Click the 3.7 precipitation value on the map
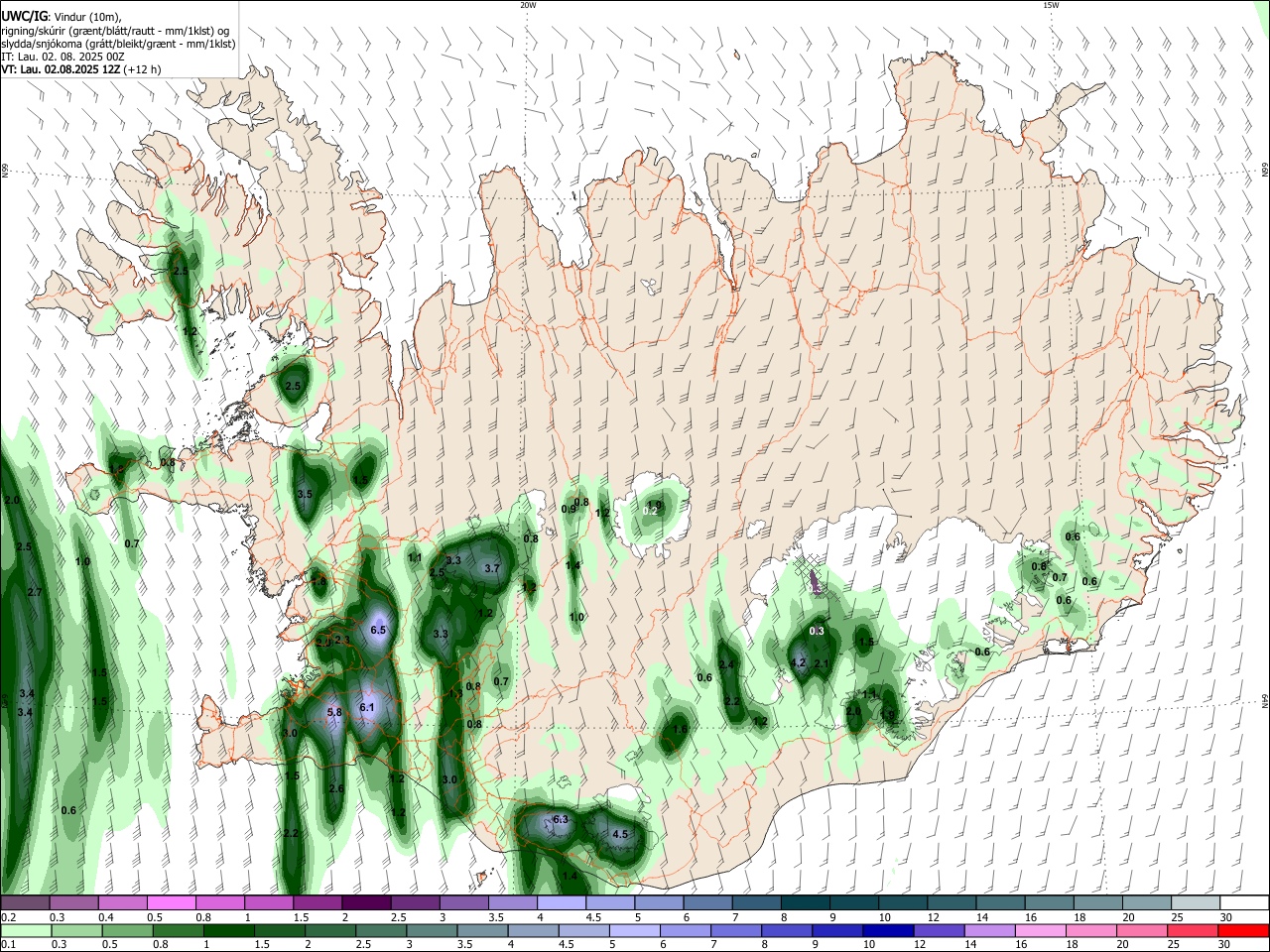Viewport: 1270px width, 952px height. pyautogui.click(x=492, y=568)
